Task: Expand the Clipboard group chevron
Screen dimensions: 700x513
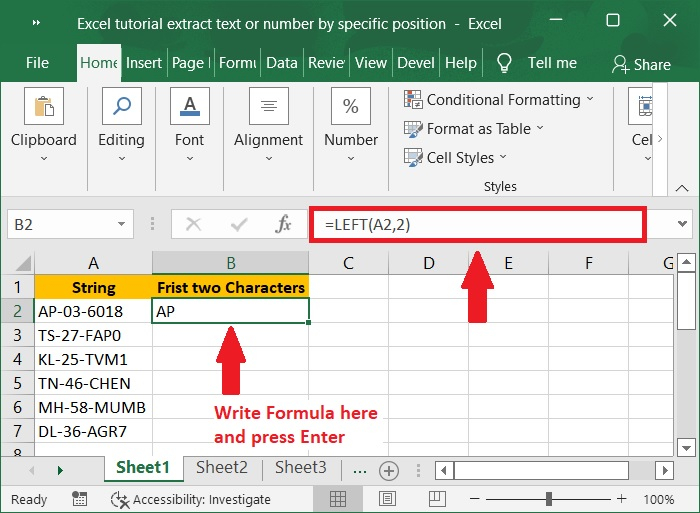Action: [44, 158]
